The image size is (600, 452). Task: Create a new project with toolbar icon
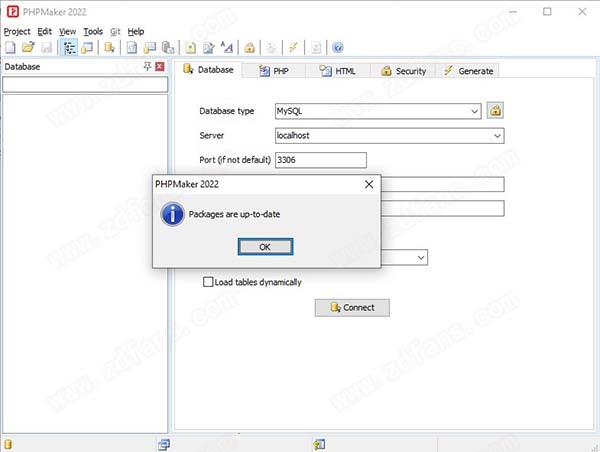[10, 48]
